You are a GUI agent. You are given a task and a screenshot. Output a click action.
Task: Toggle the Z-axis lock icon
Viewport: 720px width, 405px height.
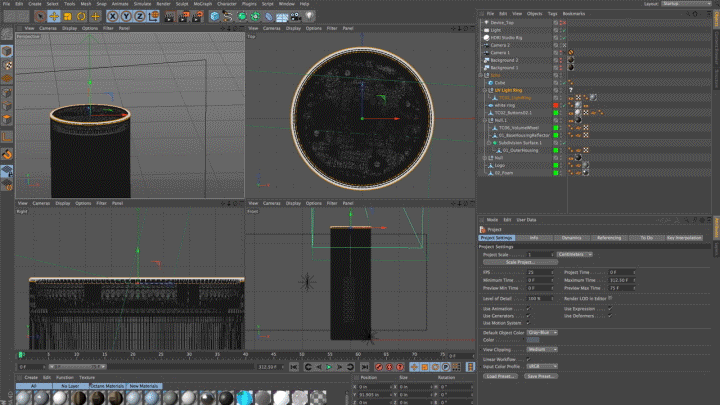point(139,16)
